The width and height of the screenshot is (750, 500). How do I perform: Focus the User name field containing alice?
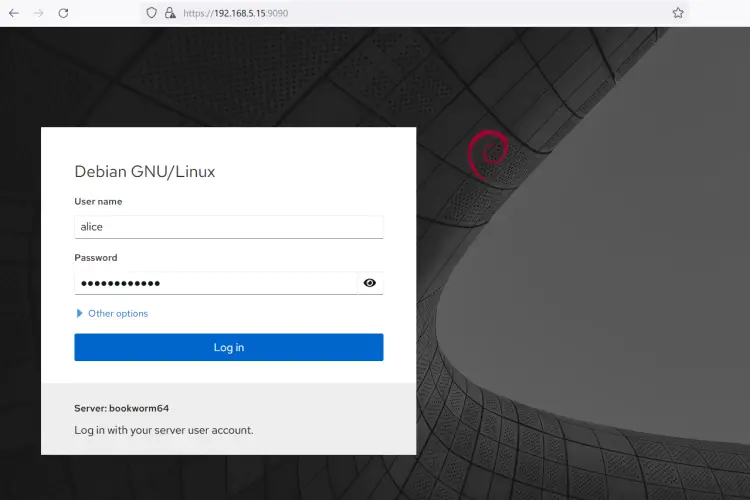(229, 227)
